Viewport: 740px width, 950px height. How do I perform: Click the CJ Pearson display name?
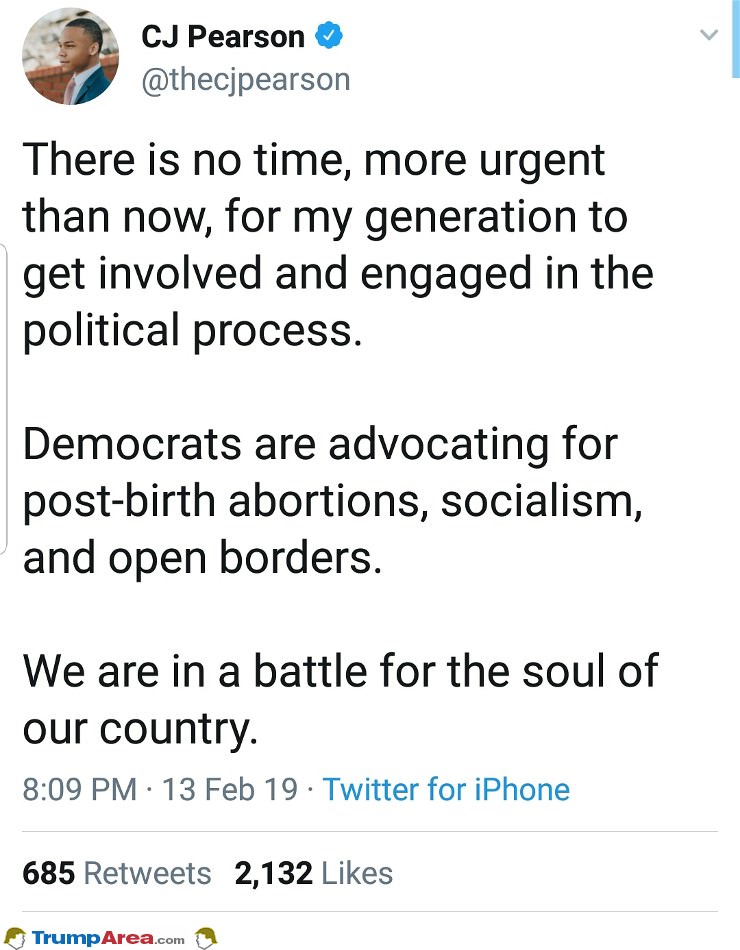point(222,36)
